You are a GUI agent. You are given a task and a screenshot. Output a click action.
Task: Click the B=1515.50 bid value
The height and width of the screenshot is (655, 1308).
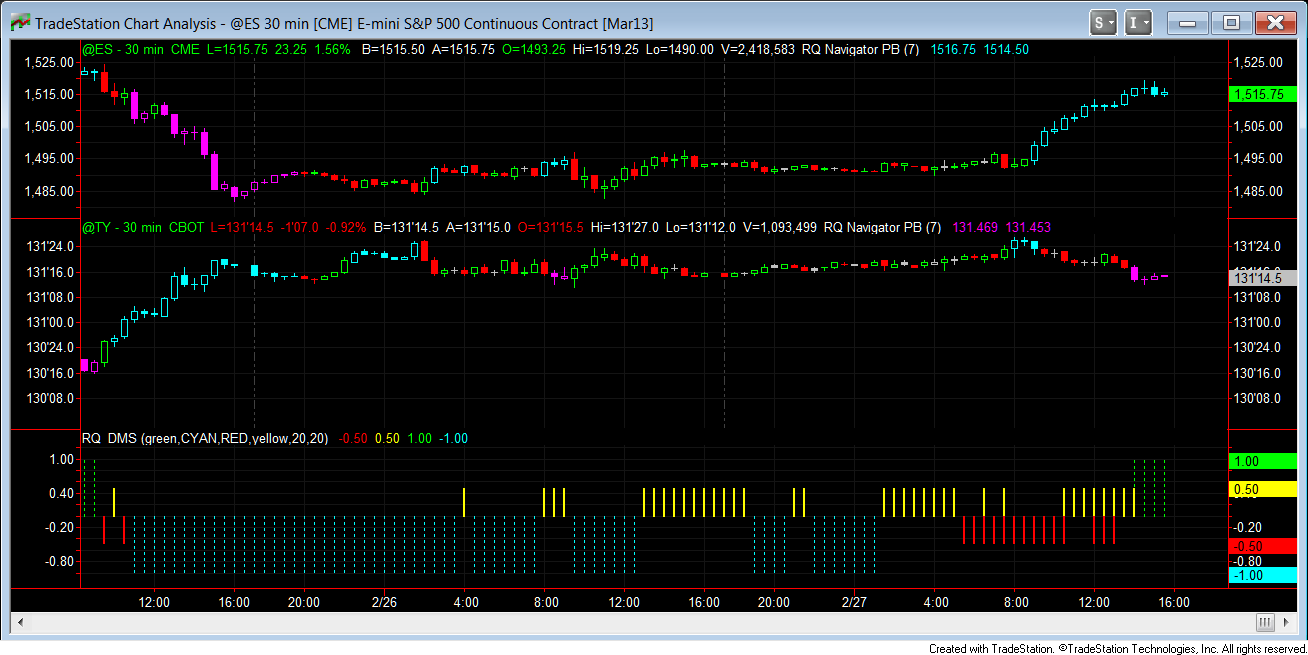click(391, 49)
